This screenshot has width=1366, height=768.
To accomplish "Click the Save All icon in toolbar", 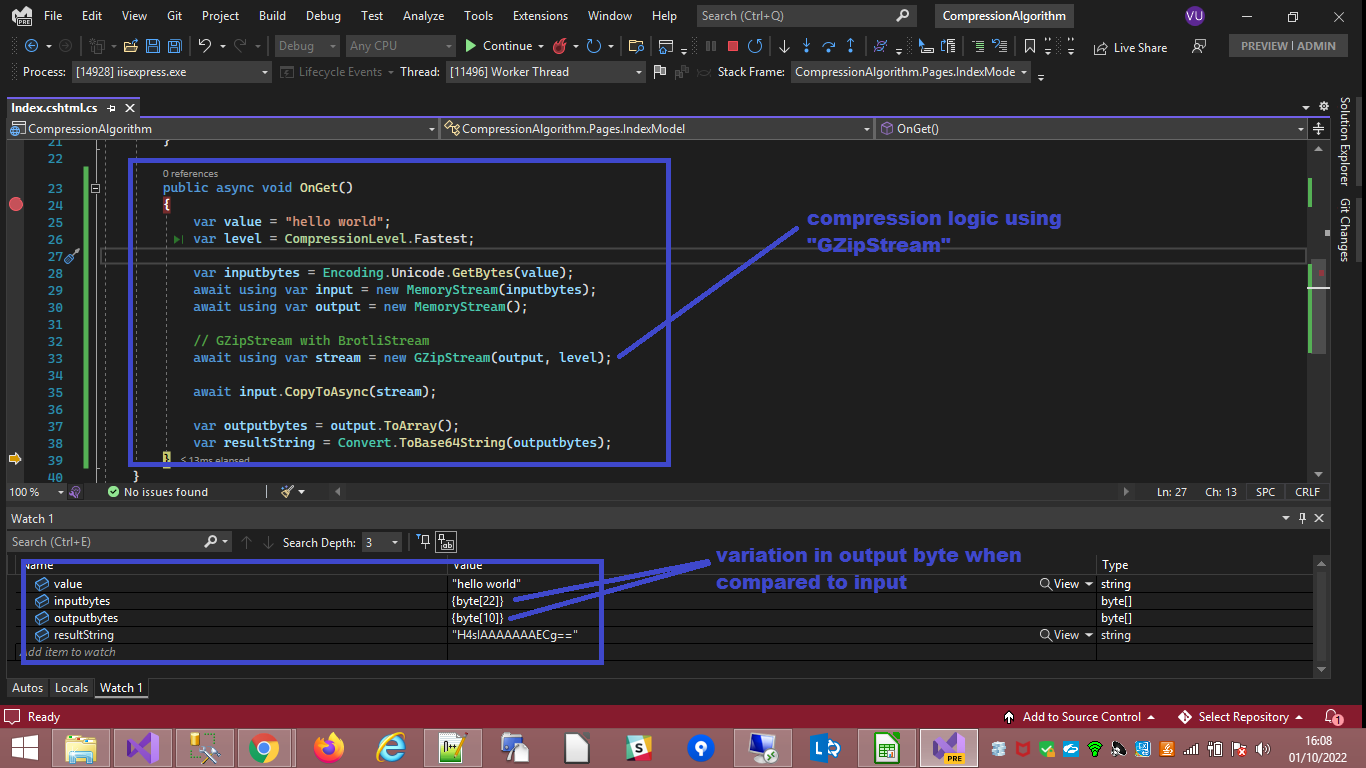I will tap(174, 46).
